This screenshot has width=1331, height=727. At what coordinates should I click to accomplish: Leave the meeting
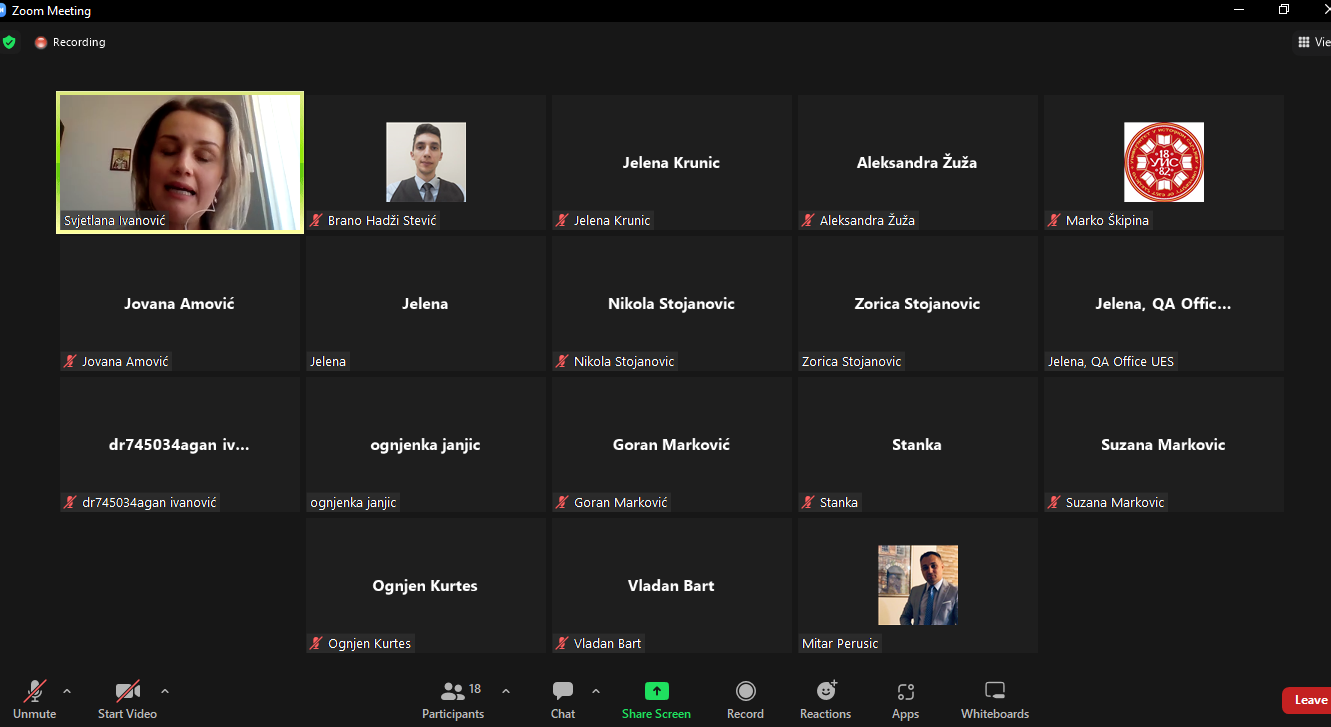(1309, 700)
